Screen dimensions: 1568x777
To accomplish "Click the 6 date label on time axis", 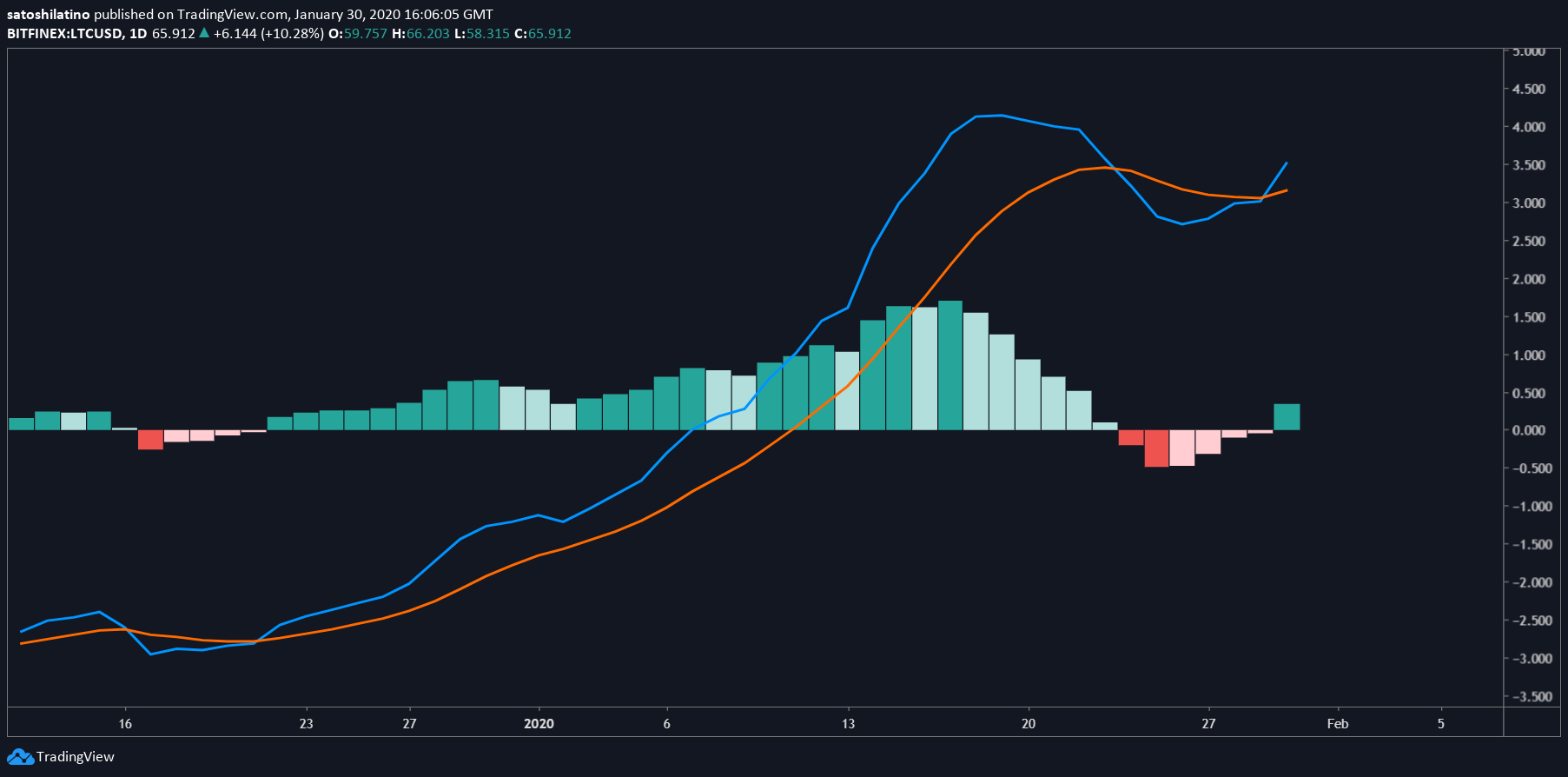I will [667, 724].
